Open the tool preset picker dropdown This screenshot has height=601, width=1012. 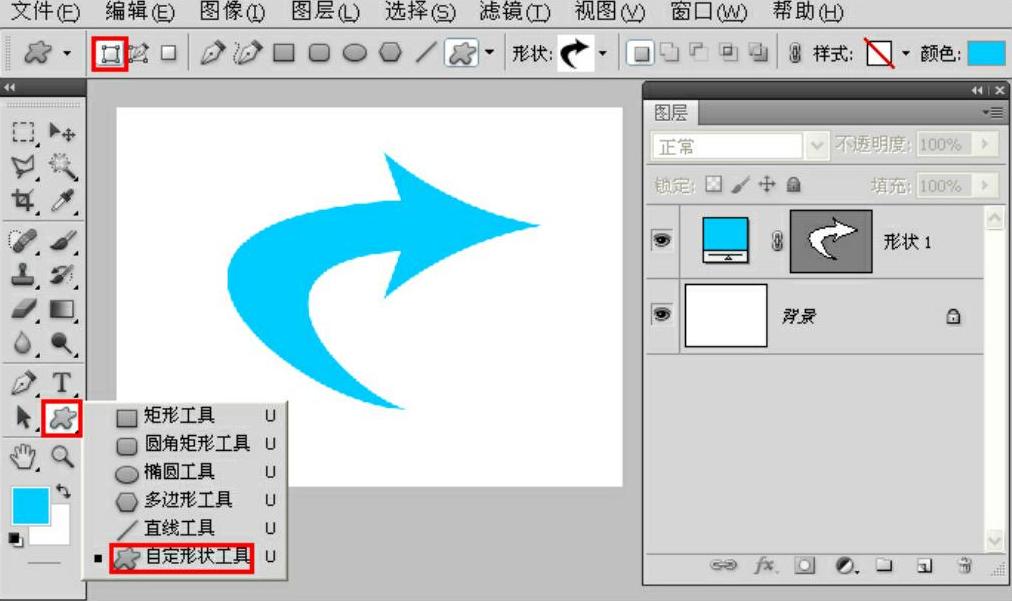[66, 53]
